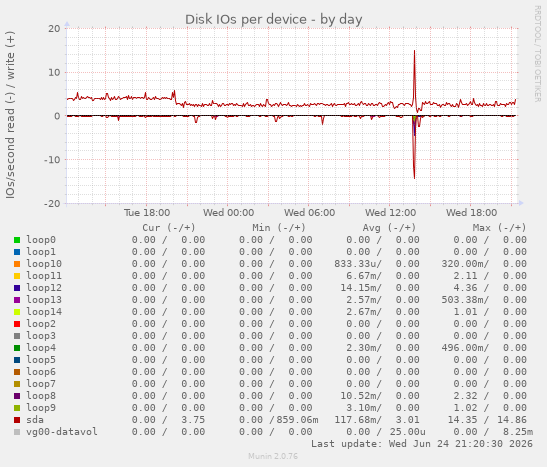The width and height of the screenshot is (547, 467).
Task: Click the Tue 18:00 time axis label
Action: (147, 213)
